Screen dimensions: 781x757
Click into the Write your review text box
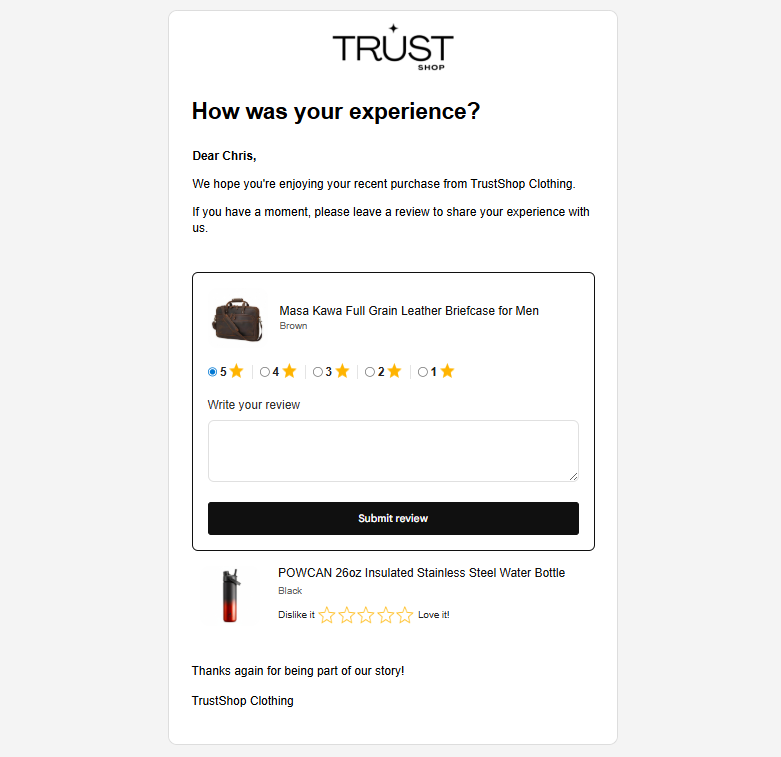393,451
